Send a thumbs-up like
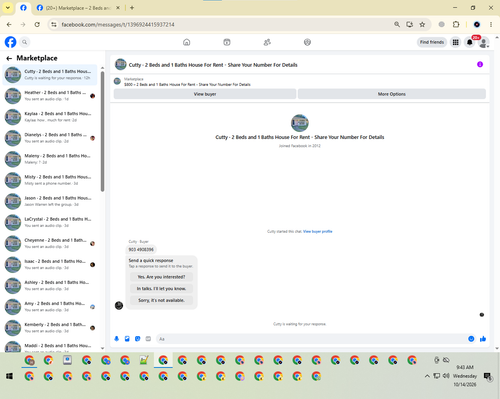Screen dimensions: 500x399 tap(483, 339)
